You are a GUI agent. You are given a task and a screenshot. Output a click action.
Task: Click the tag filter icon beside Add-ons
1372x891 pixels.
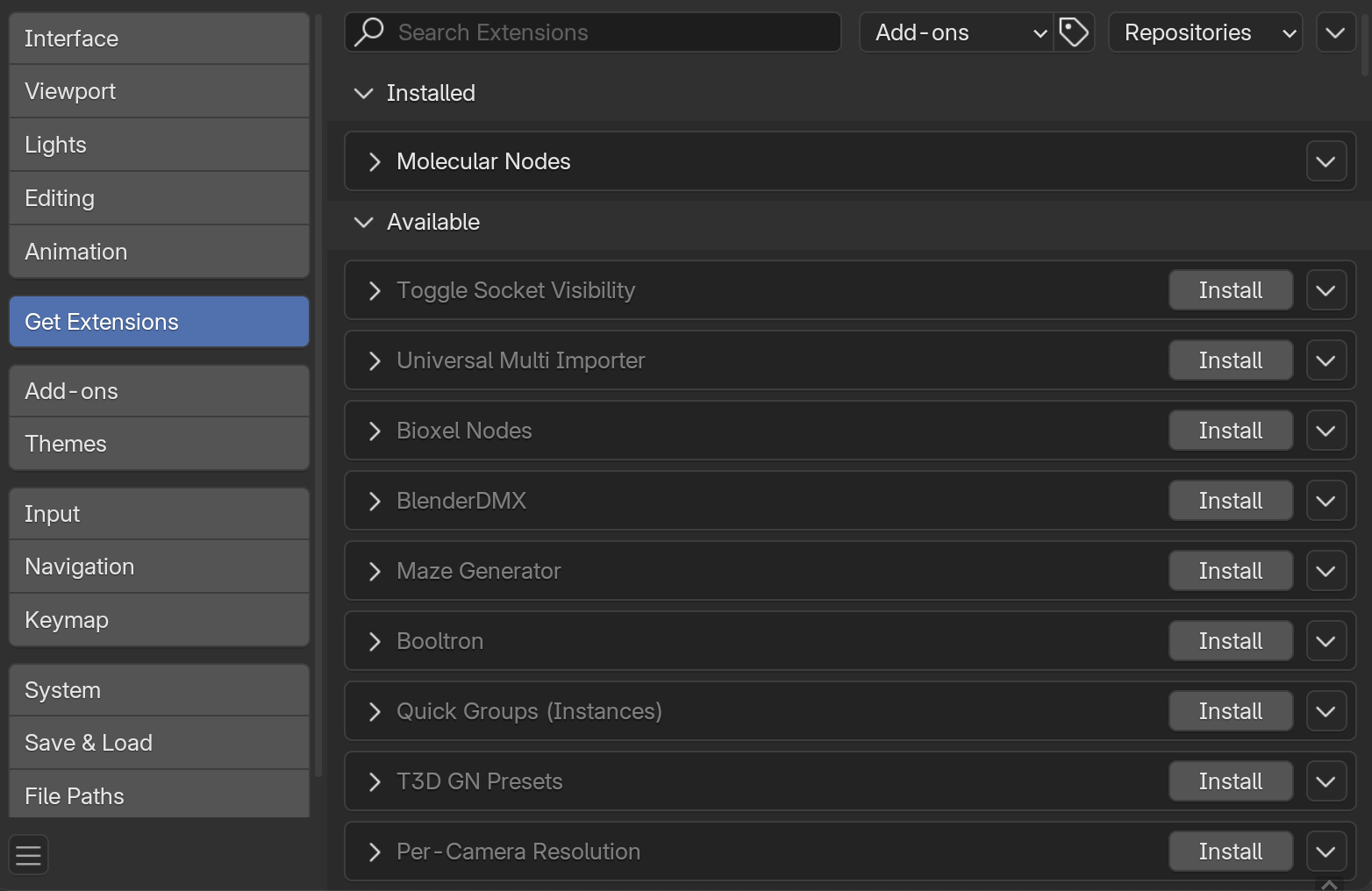click(x=1074, y=32)
